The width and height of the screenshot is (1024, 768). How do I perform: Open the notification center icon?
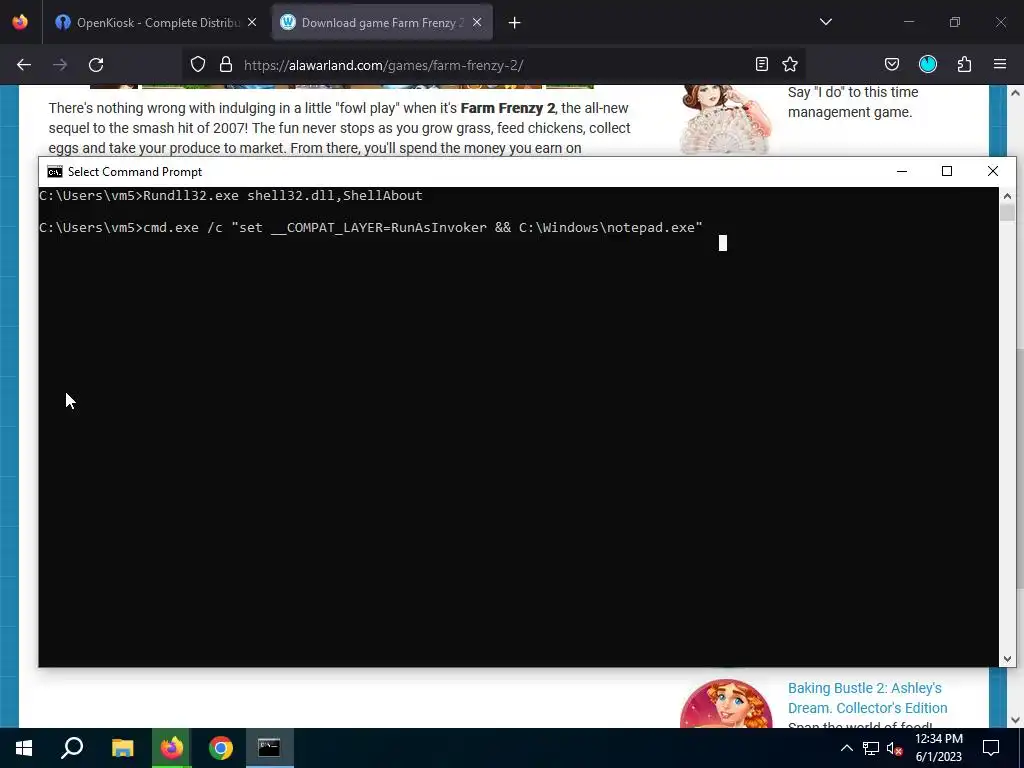coord(991,748)
